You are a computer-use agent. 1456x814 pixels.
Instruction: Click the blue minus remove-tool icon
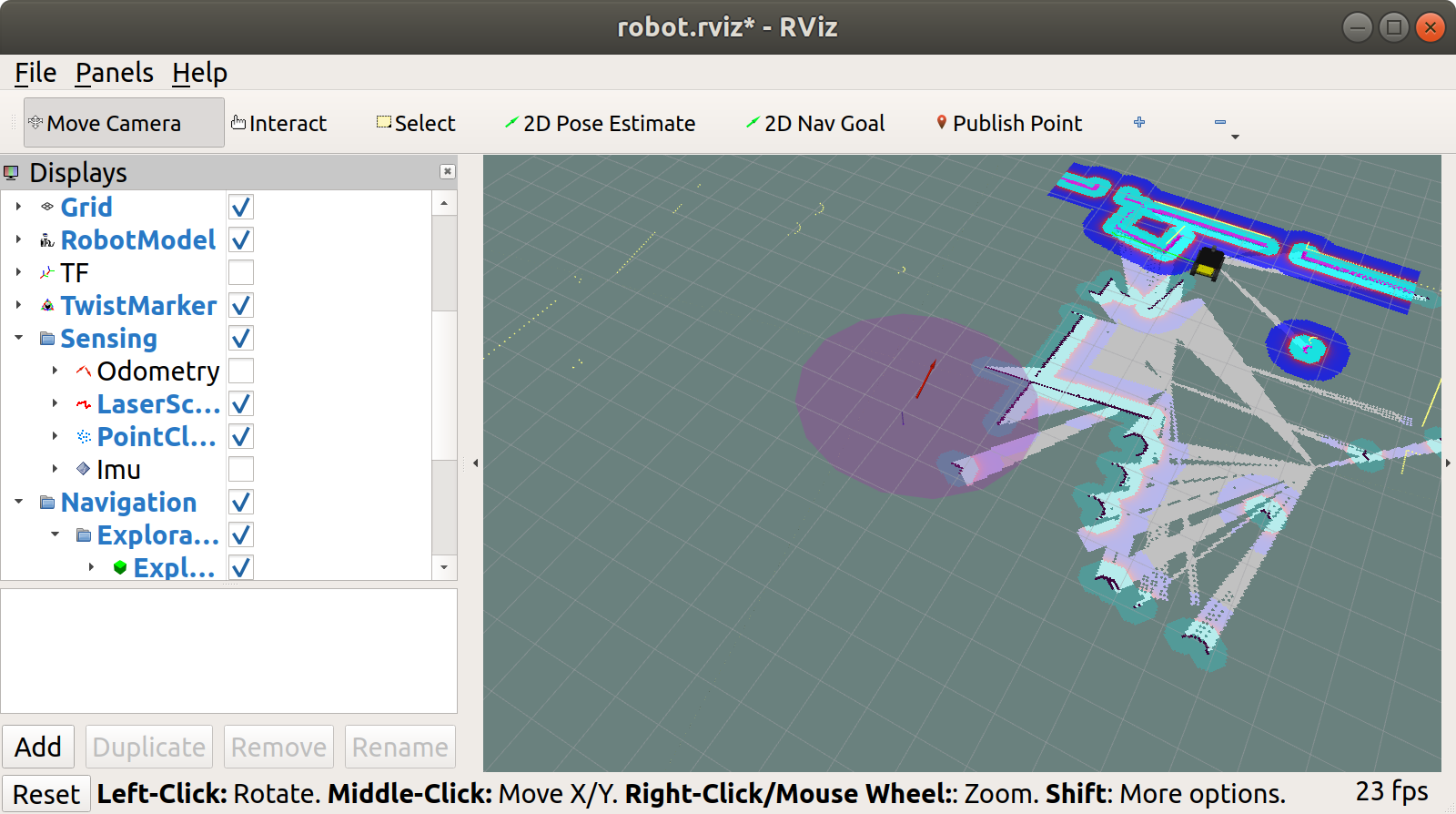tap(1220, 122)
